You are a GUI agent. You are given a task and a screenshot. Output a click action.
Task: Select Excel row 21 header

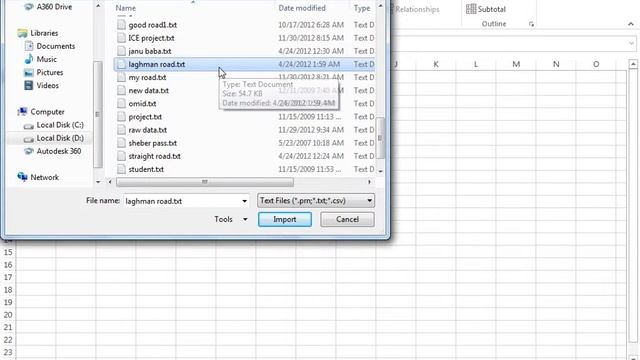point(8,327)
